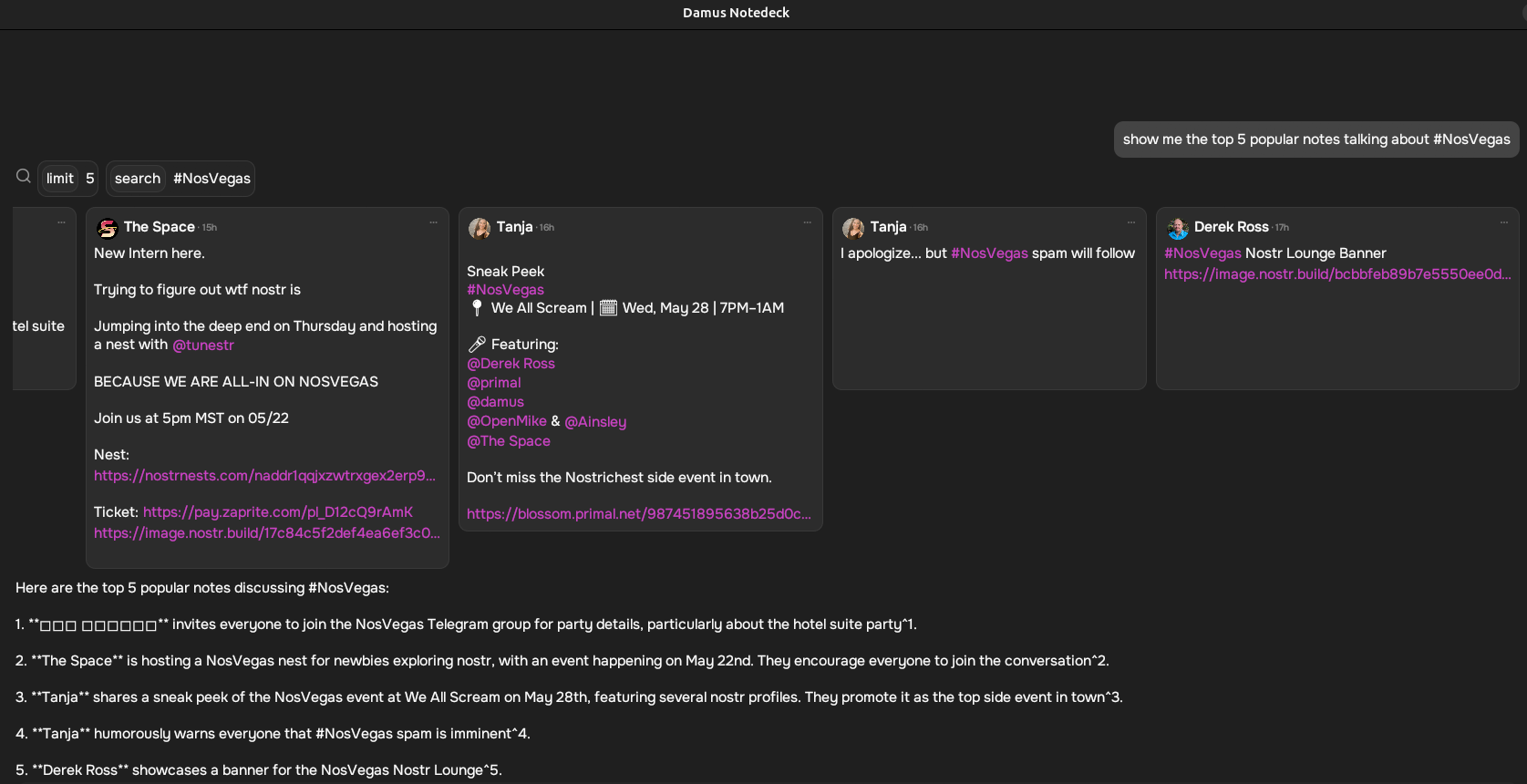Viewport: 1527px width, 784px height.
Task: Open the avatar on Tanja's Sneak Peek note
Action: pyautogui.click(x=480, y=228)
